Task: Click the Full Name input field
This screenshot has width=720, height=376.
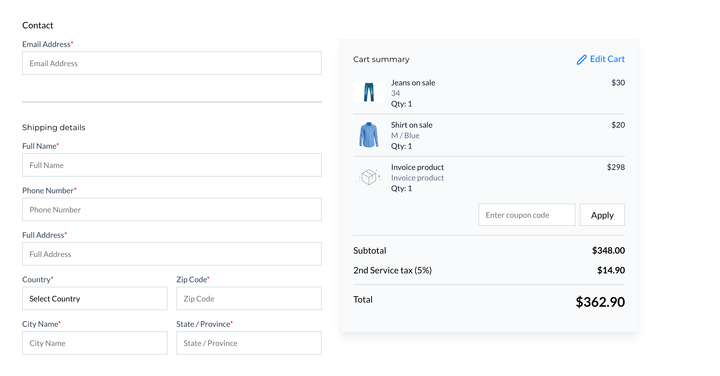Action: 172,165
